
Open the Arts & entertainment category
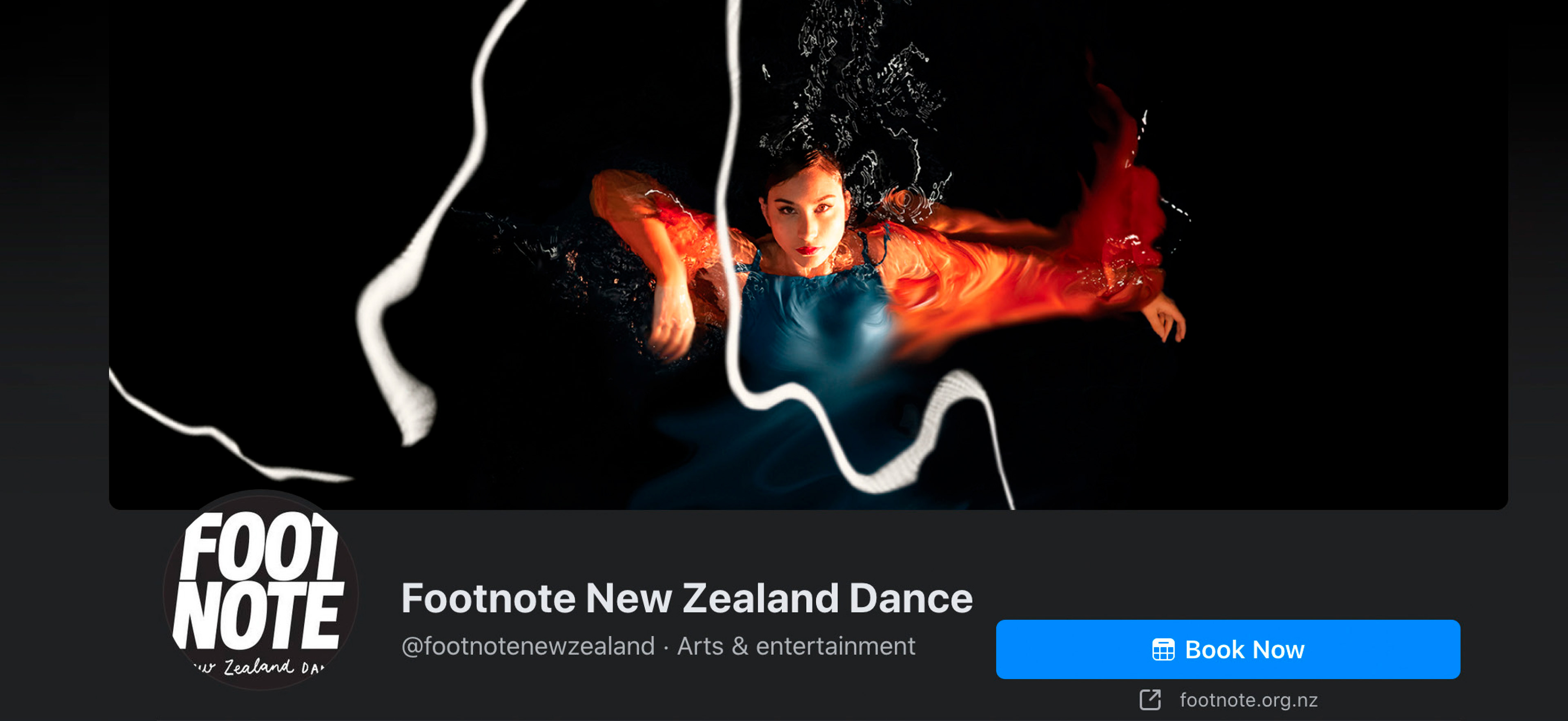[795, 645]
